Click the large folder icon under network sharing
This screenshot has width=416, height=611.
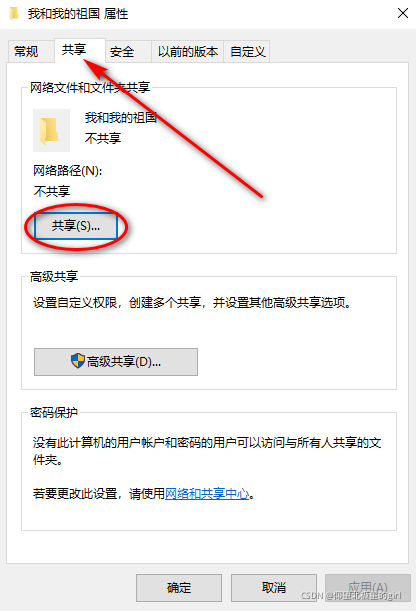tap(51, 130)
